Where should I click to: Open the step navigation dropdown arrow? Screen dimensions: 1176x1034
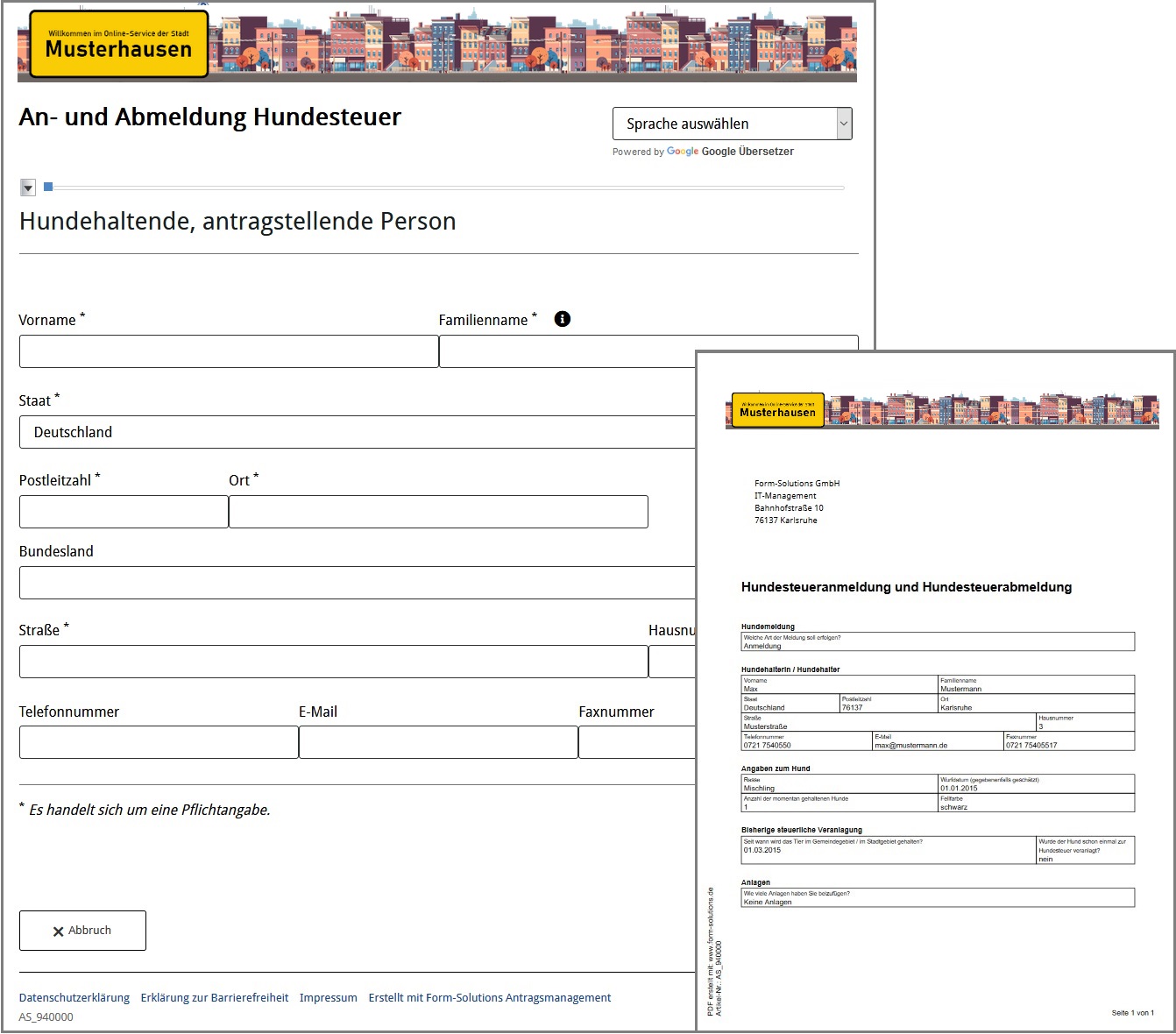click(x=28, y=188)
